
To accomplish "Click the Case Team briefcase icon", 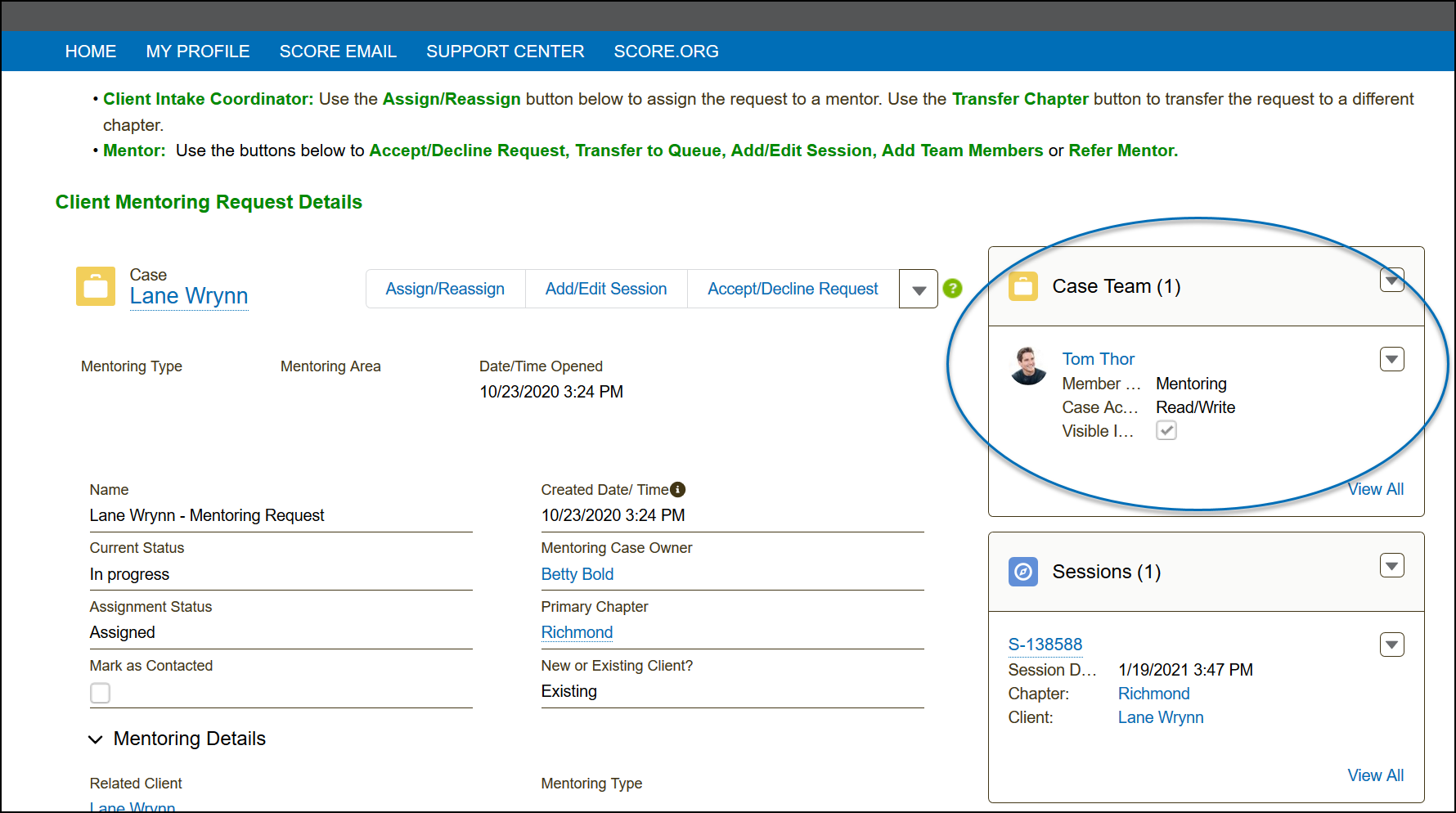I will click(1023, 286).
